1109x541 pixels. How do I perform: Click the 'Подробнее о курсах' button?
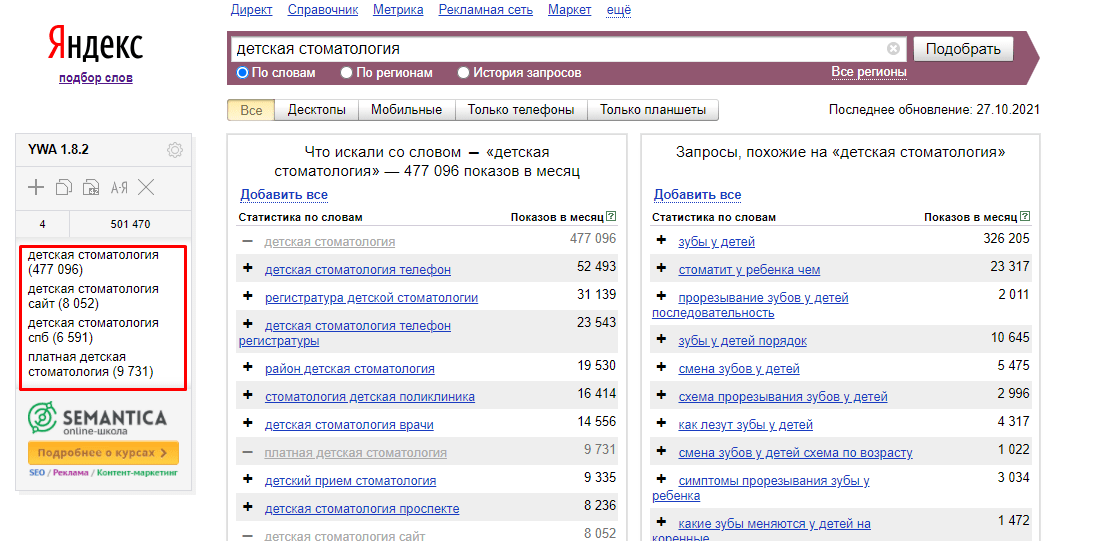click(x=103, y=453)
